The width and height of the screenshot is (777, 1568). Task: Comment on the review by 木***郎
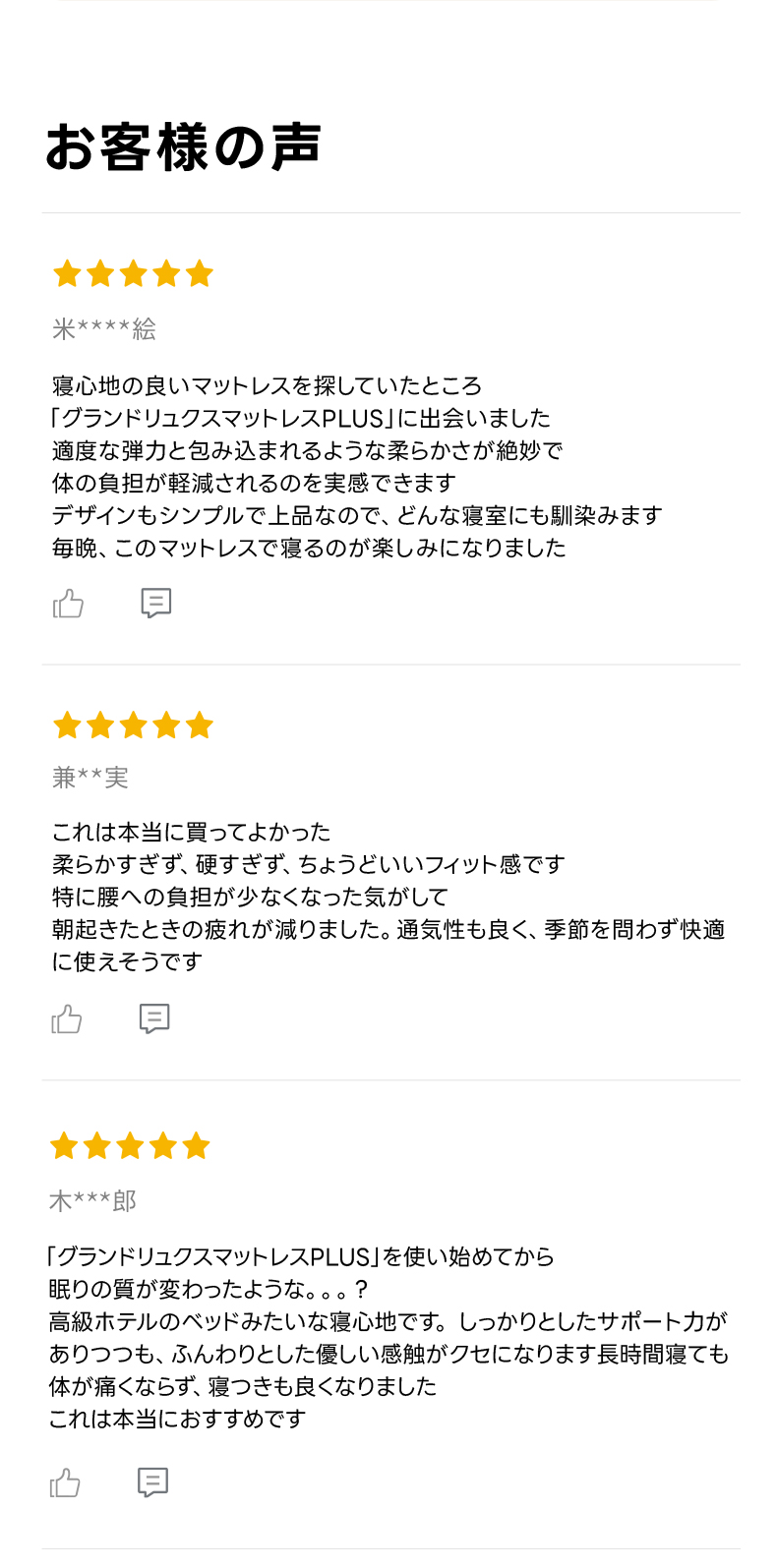(152, 1482)
